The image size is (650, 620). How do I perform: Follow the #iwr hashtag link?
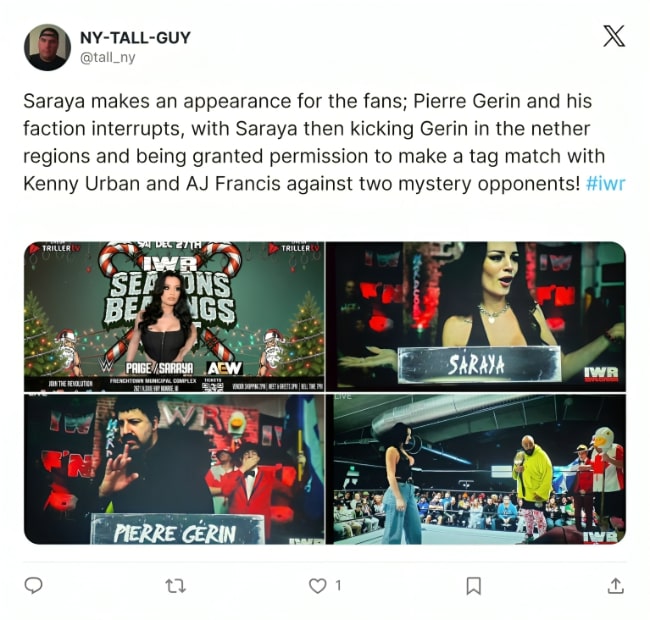coord(605,183)
